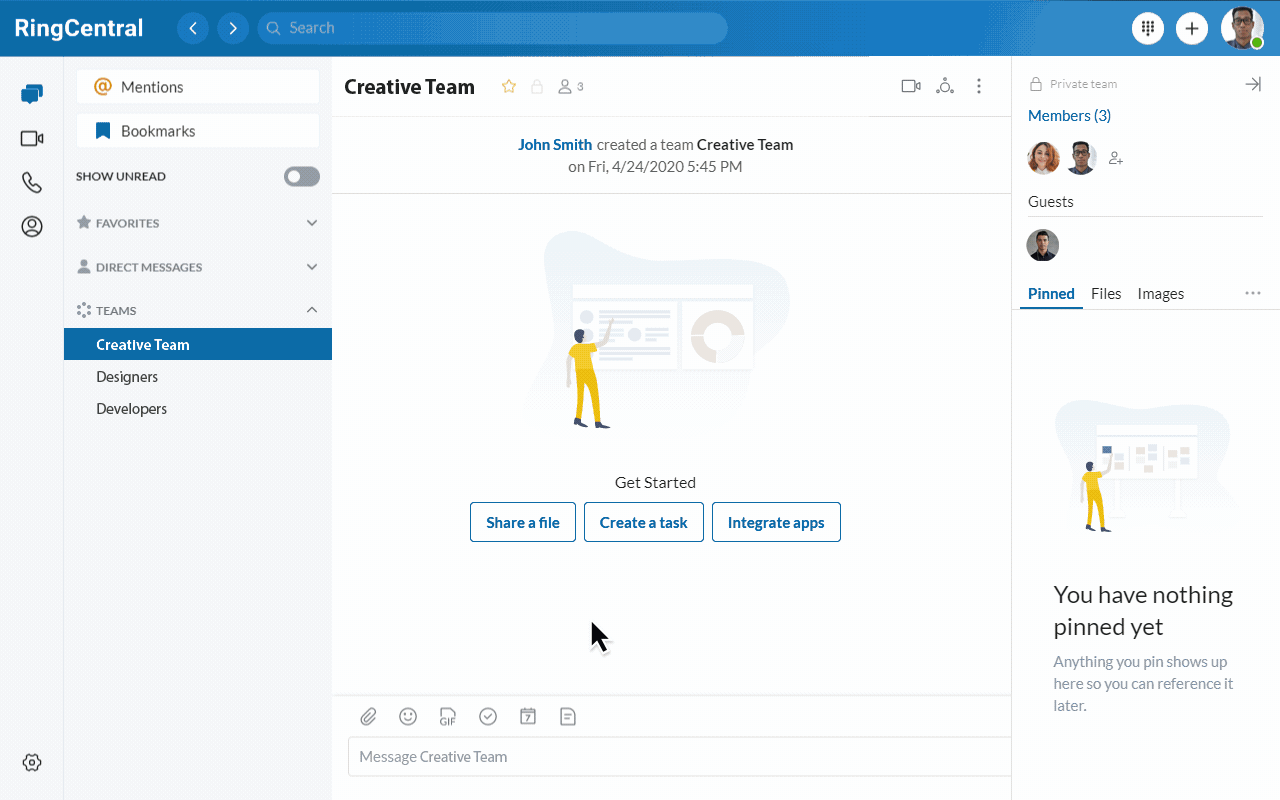
Task: Expand the Direct Messages section
Action: coord(311,267)
